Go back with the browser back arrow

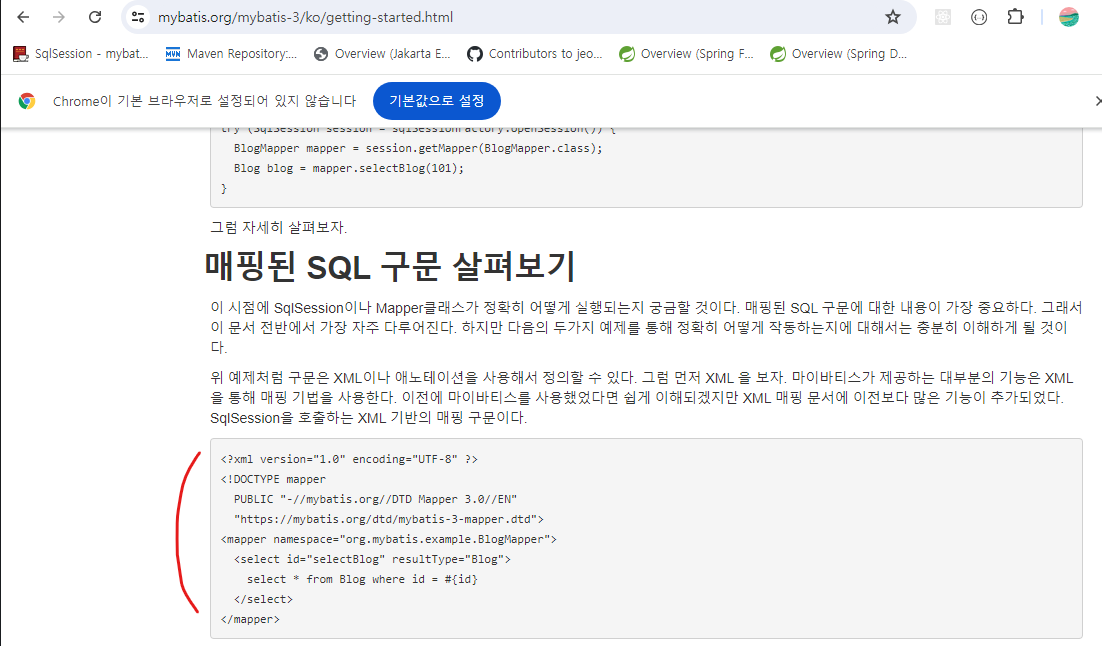tap(23, 17)
